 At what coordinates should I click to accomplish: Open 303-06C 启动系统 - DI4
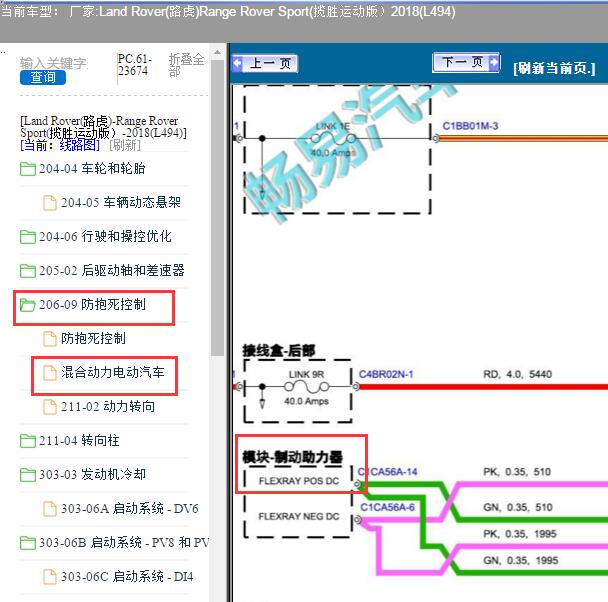pos(127,576)
